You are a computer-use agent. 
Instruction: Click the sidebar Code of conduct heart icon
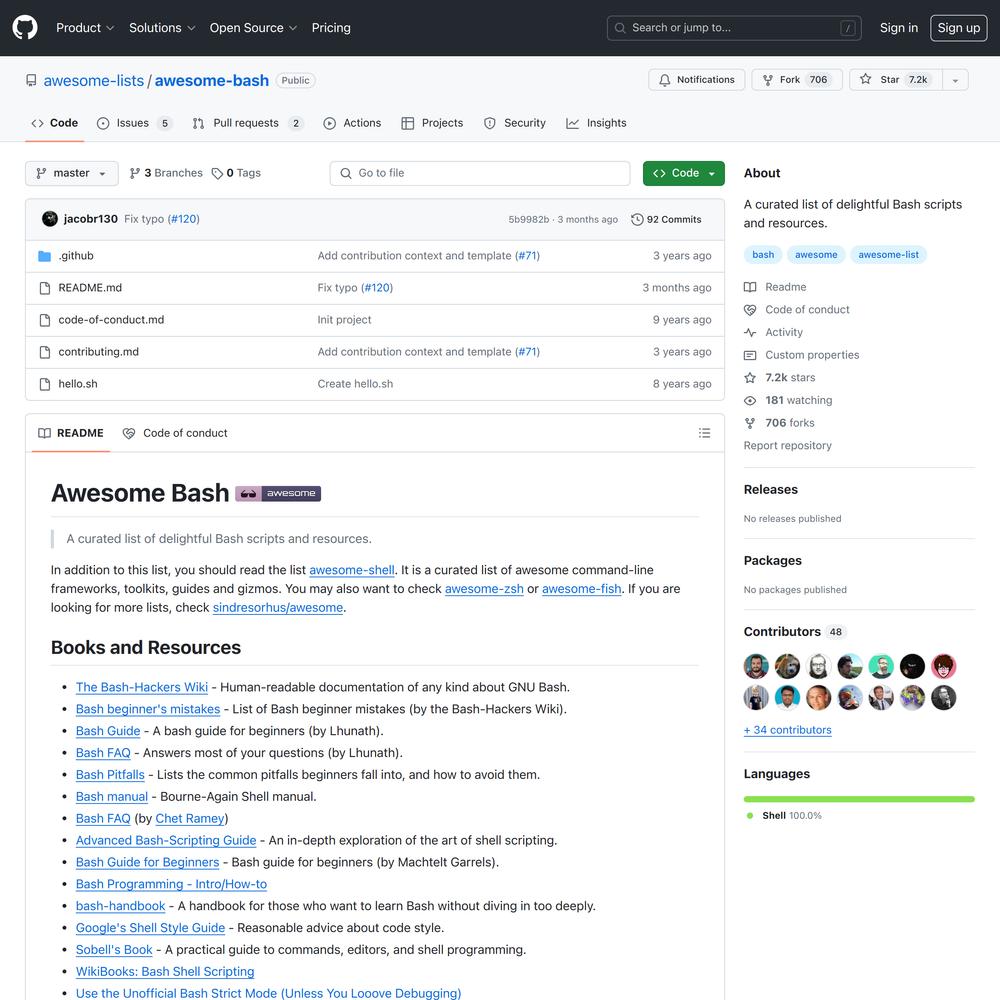click(x=750, y=310)
